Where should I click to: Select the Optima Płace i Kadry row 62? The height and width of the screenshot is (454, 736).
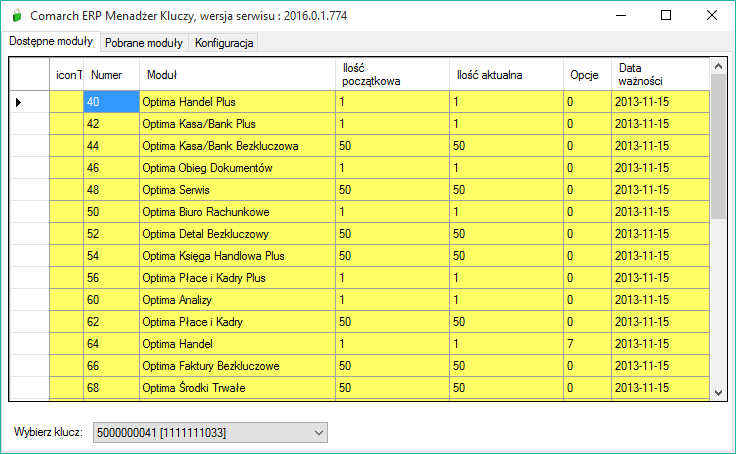point(238,322)
